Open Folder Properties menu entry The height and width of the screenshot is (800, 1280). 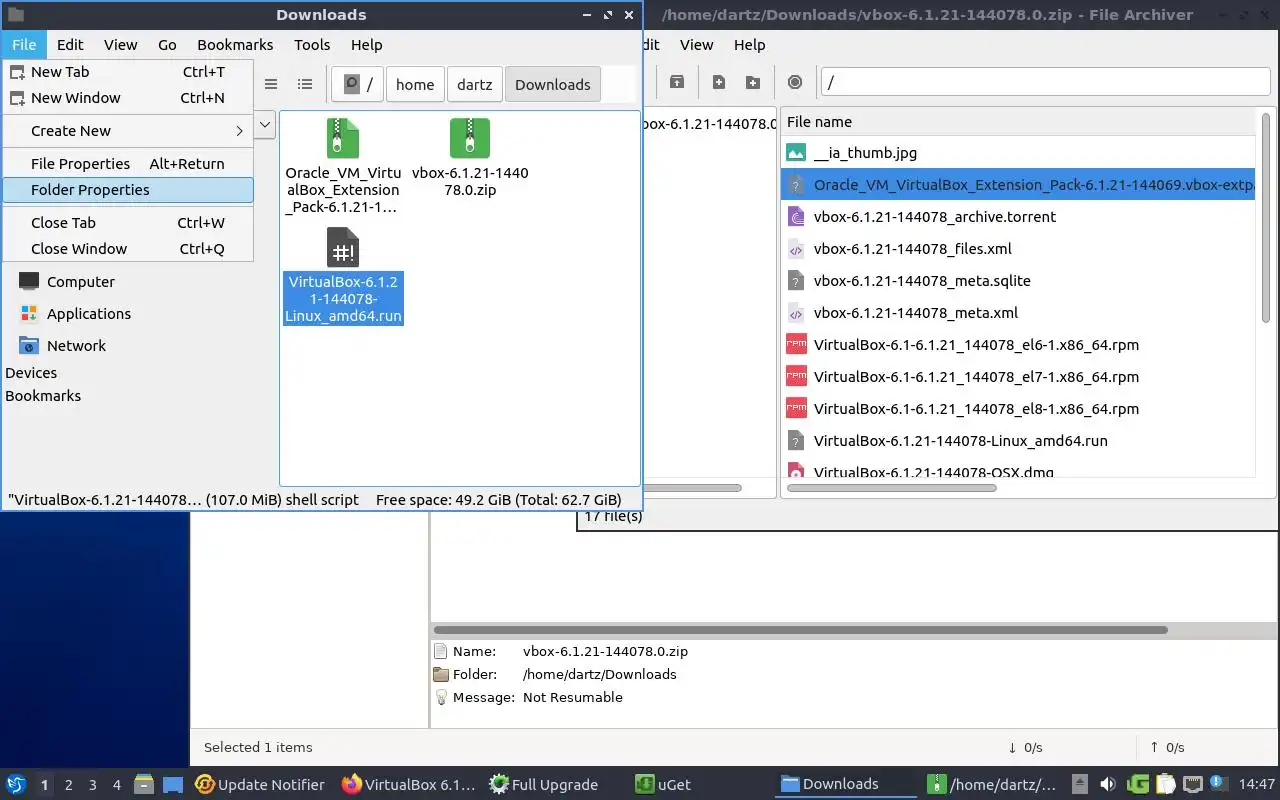click(x=128, y=190)
